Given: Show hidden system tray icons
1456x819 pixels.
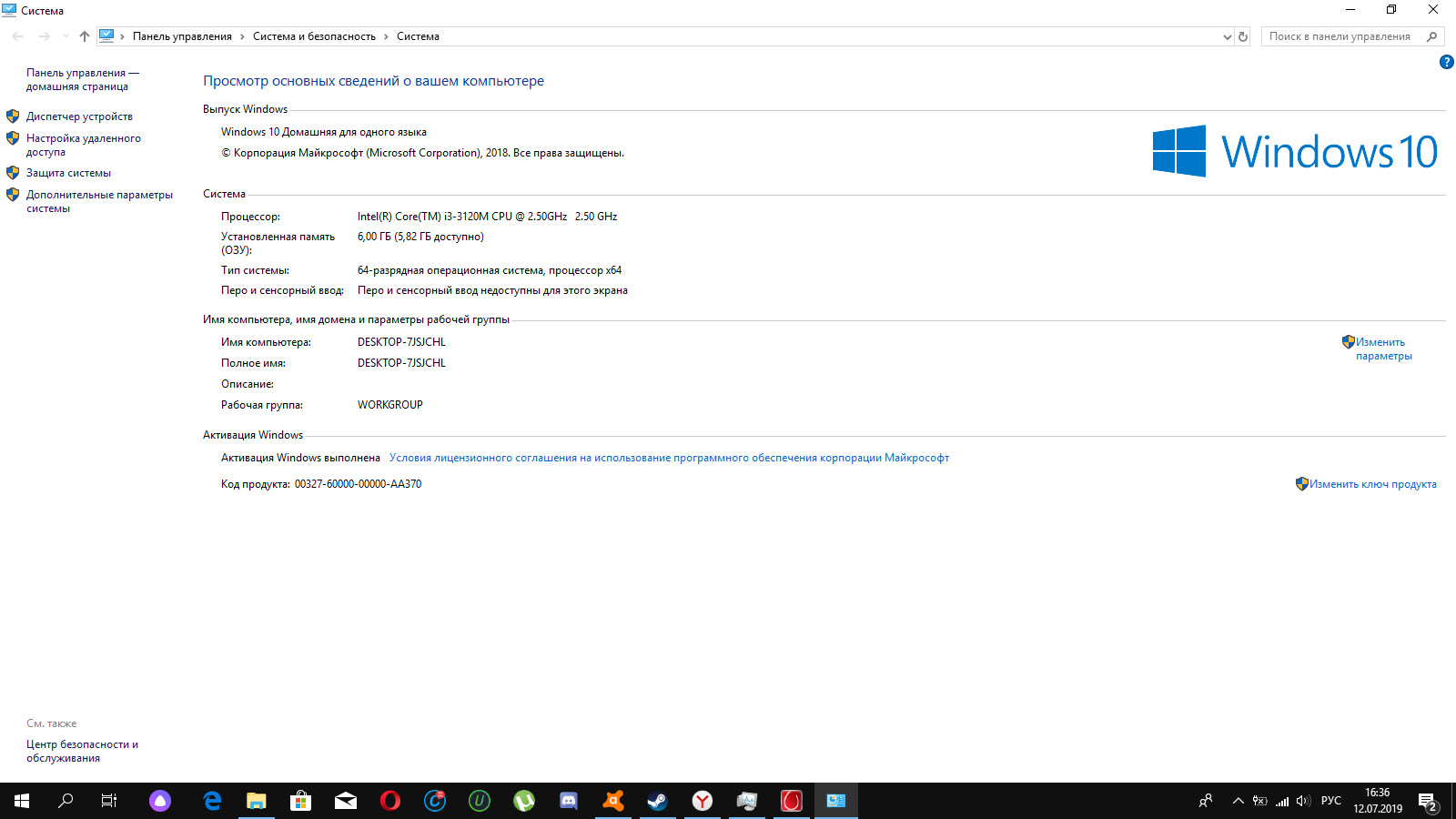Looking at the screenshot, I should point(1238,801).
